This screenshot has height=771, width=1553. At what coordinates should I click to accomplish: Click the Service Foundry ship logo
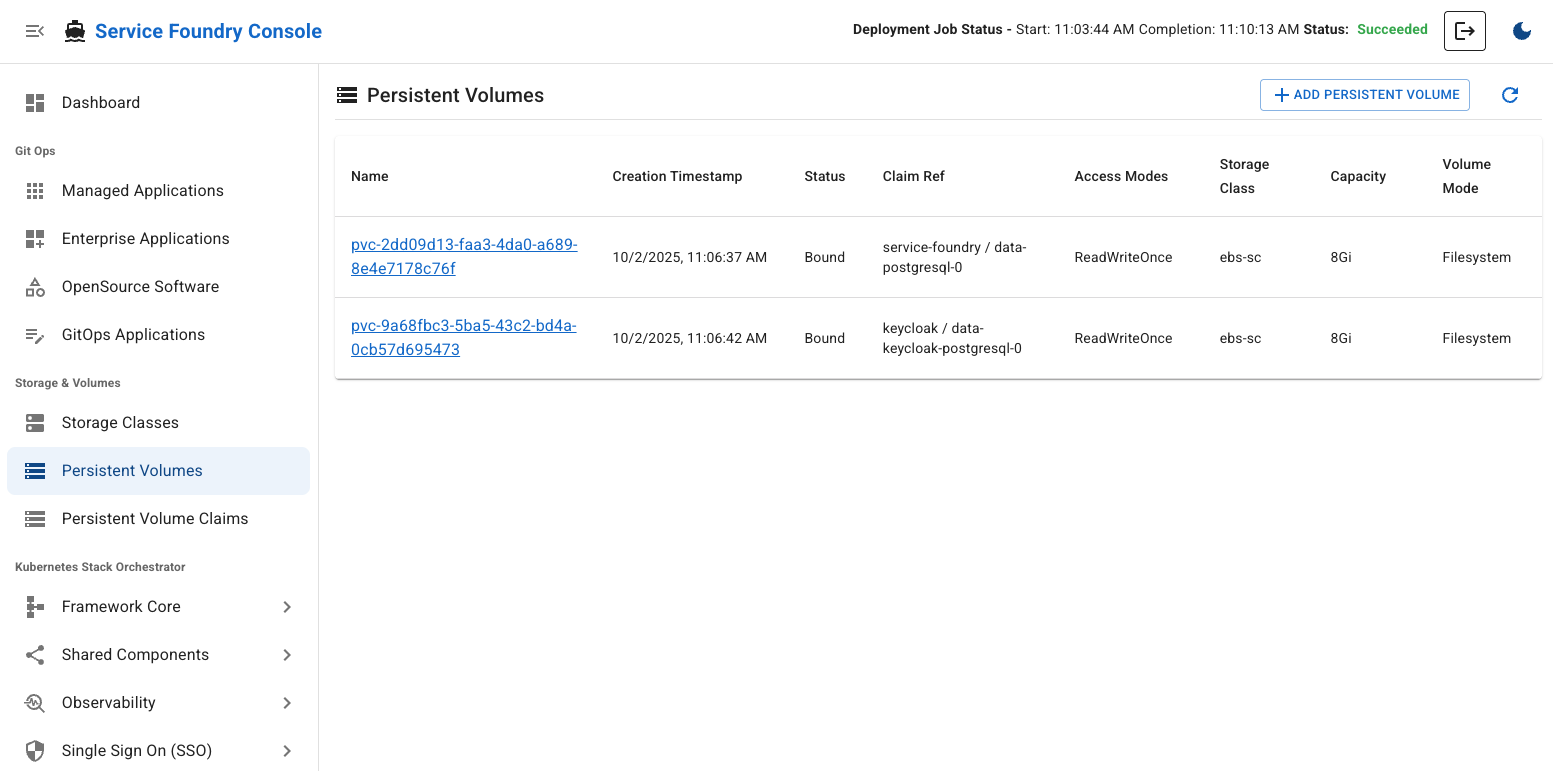[x=73, y=31]
